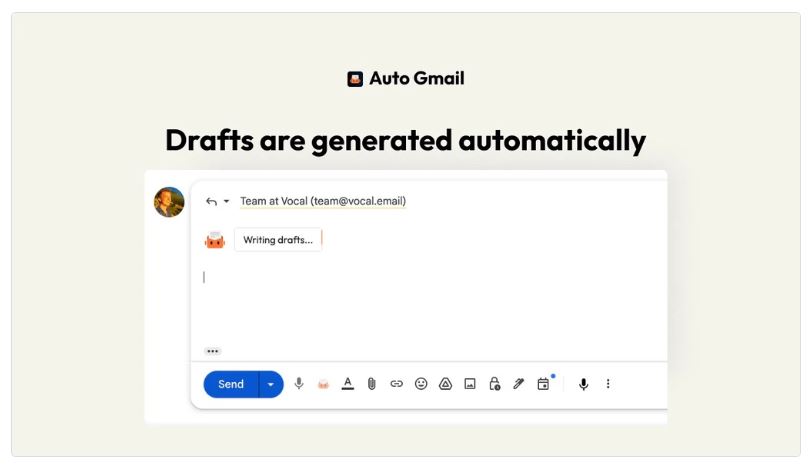Image resolution: width=810 pixels, height=470 pixels.
Task: Open text formatting options icon
Action: coord(348,384)
